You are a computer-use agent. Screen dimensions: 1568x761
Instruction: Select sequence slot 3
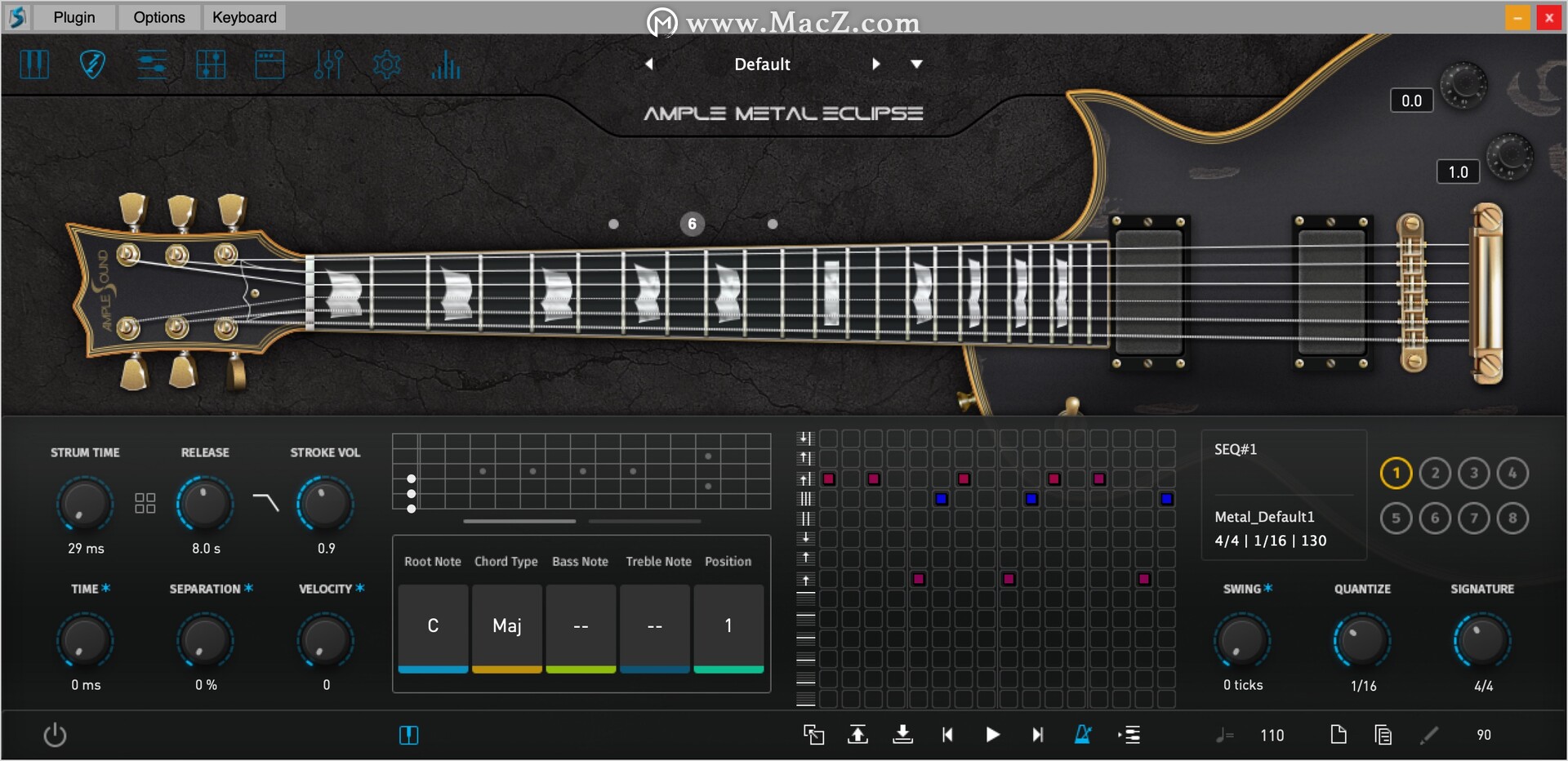click(1474, 473)
